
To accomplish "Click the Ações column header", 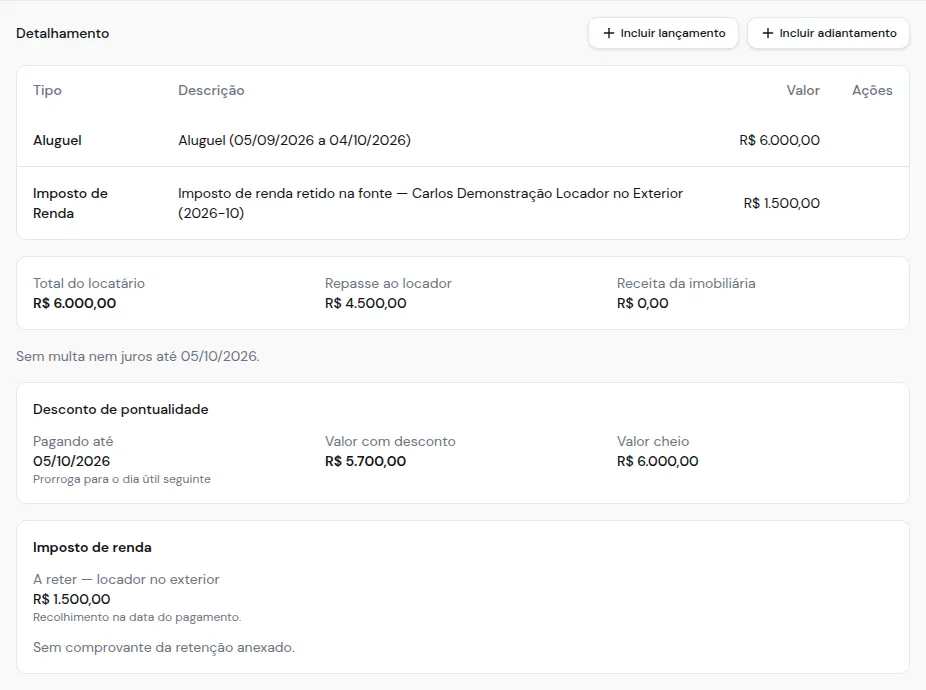I will [x=872, y=90].
